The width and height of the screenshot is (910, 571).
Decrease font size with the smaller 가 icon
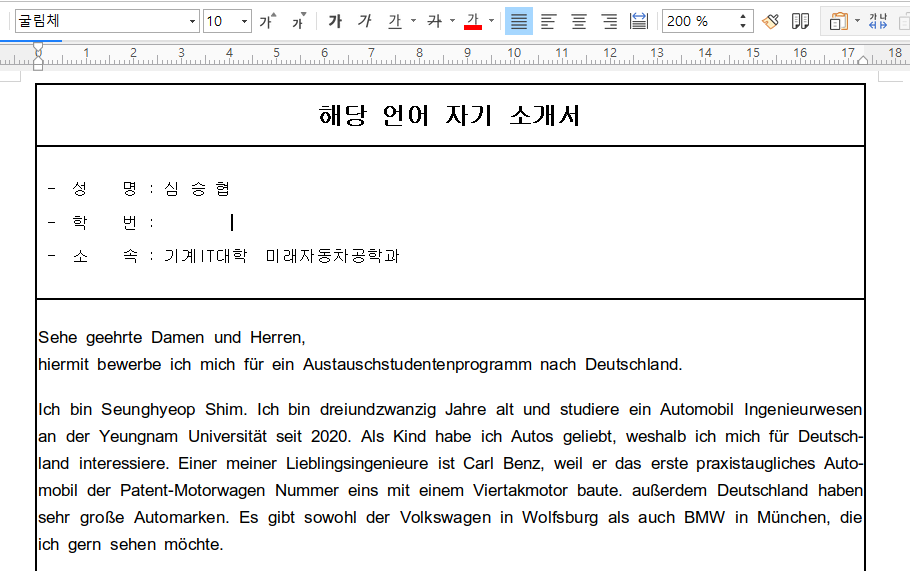pyautogui.click(x=299, y=21)
